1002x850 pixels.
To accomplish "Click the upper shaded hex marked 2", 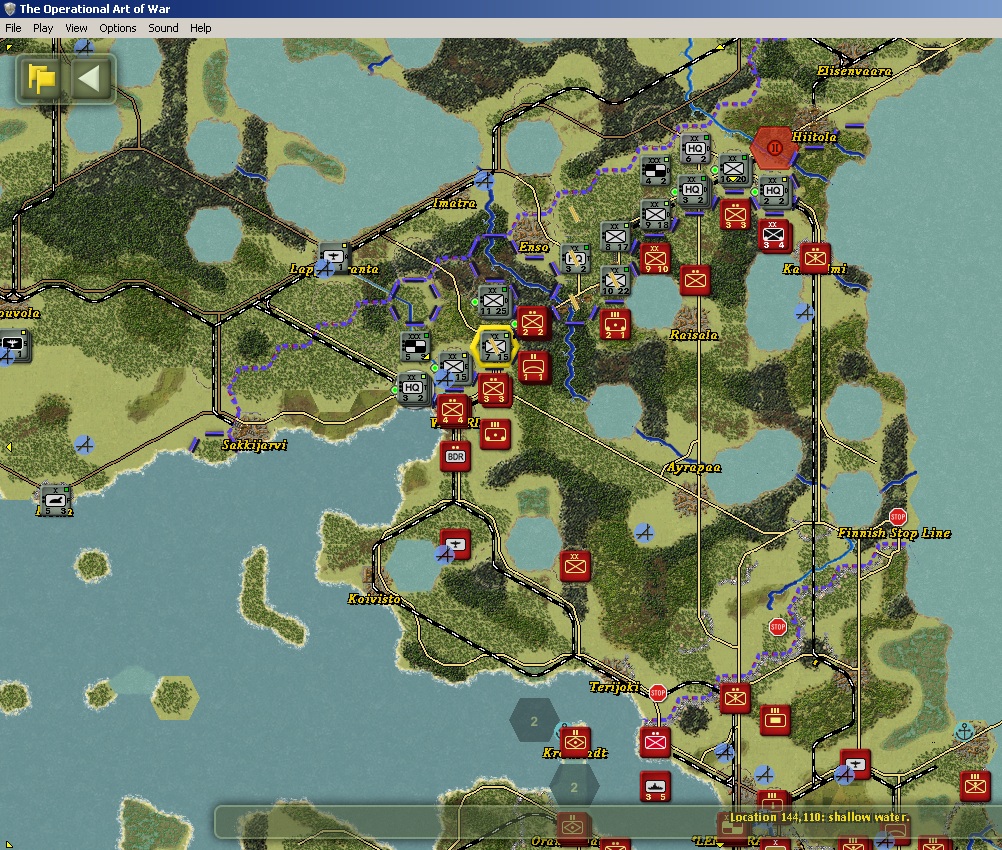I will 534,721.
